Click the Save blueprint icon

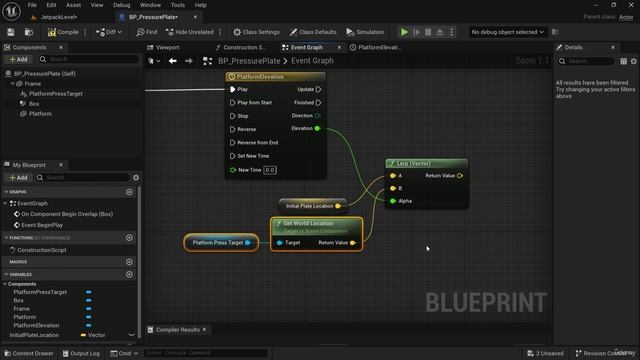pyautogui.click(x=11, y=32)
